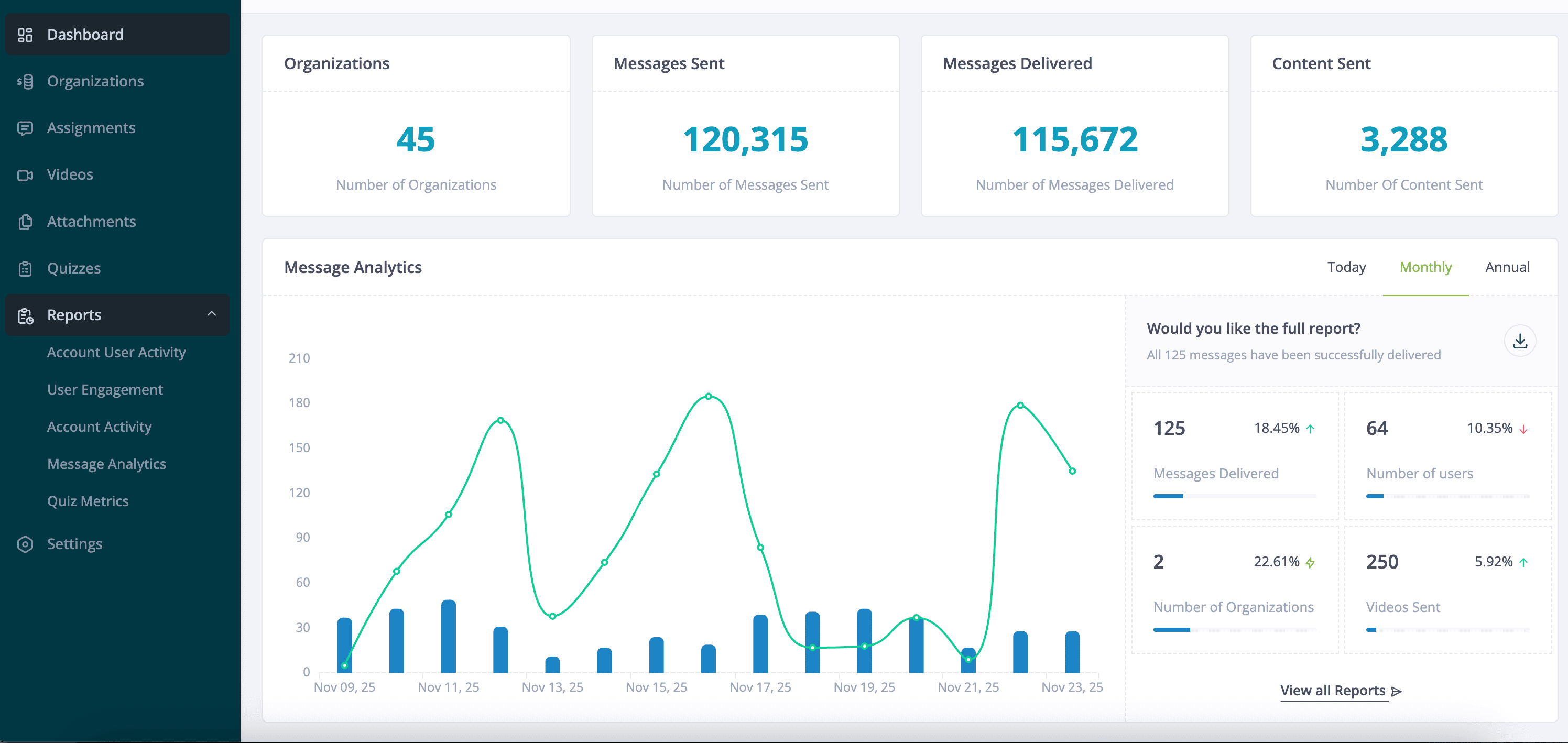1568x743 pixels.
Task: Click the Settings gear icon
Action: click(25, 544)
